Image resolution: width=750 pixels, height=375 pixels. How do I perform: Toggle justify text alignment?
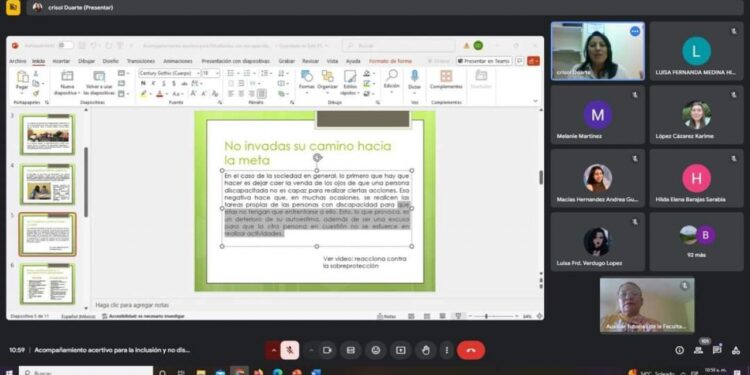262,94
